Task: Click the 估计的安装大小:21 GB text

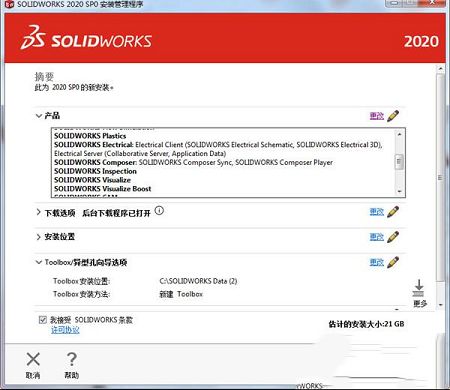Action: pos(366,324)
